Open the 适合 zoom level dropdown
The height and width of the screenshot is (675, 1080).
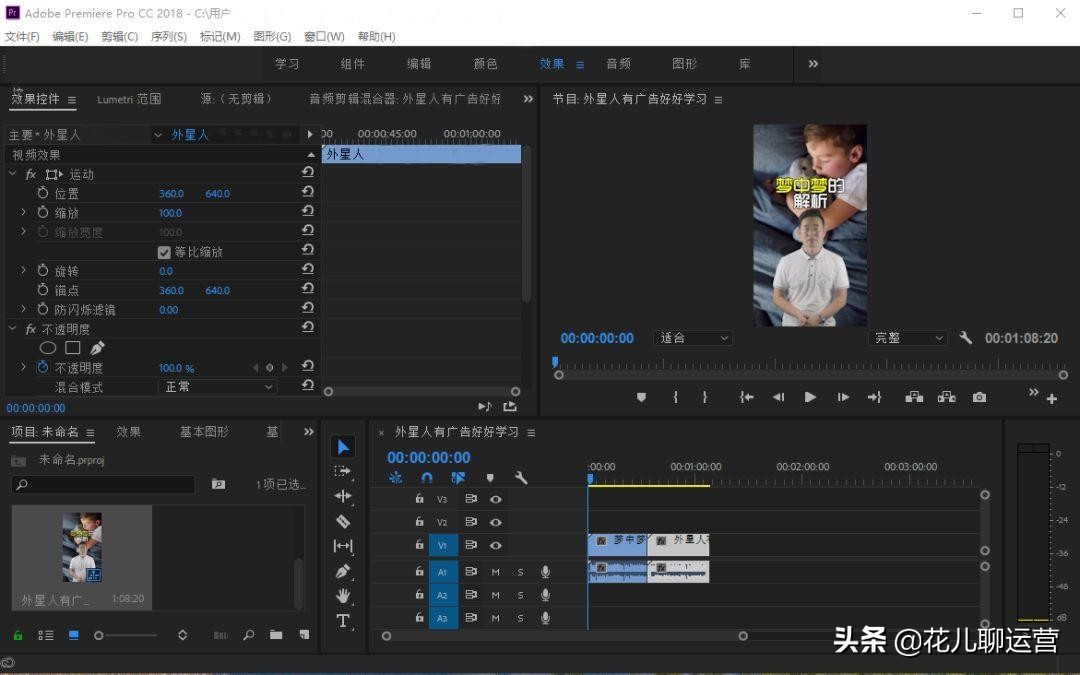[693, 338]
